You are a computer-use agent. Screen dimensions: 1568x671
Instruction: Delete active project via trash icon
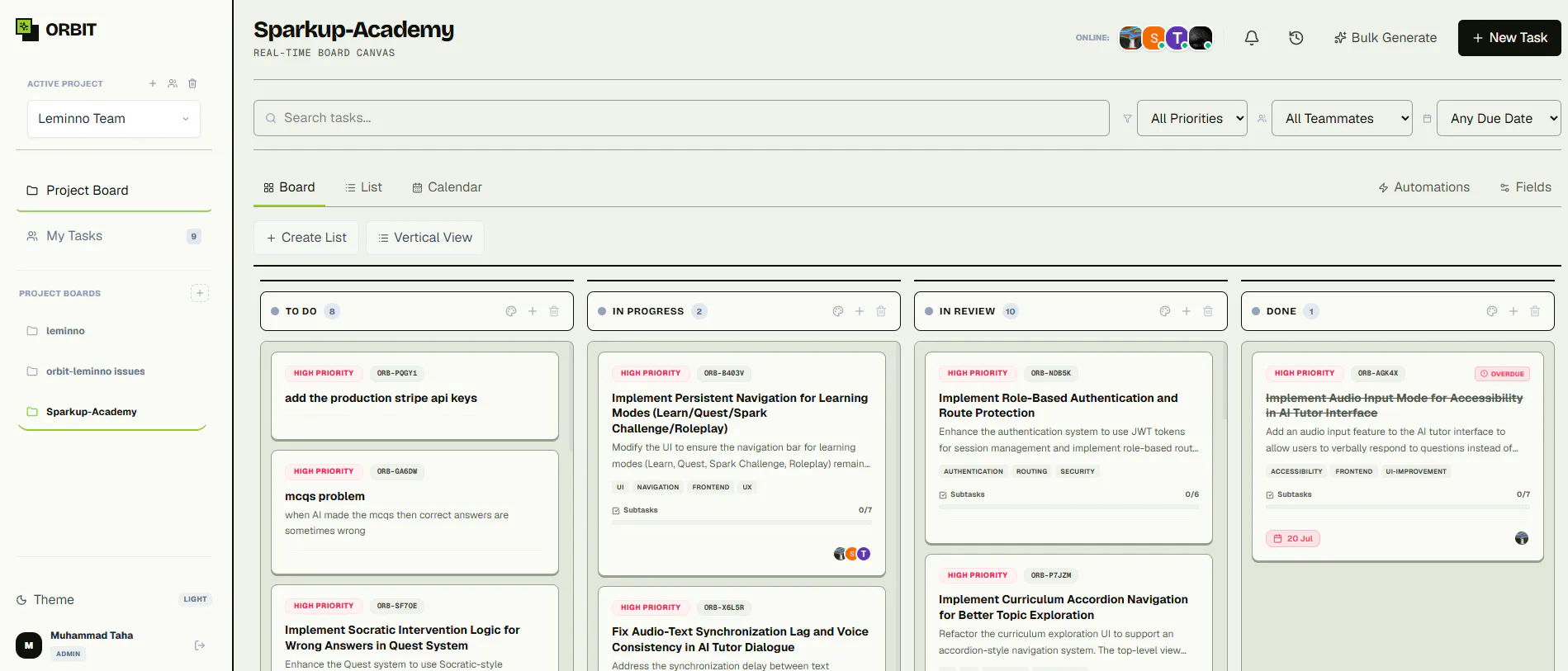[x=192, y=83]
